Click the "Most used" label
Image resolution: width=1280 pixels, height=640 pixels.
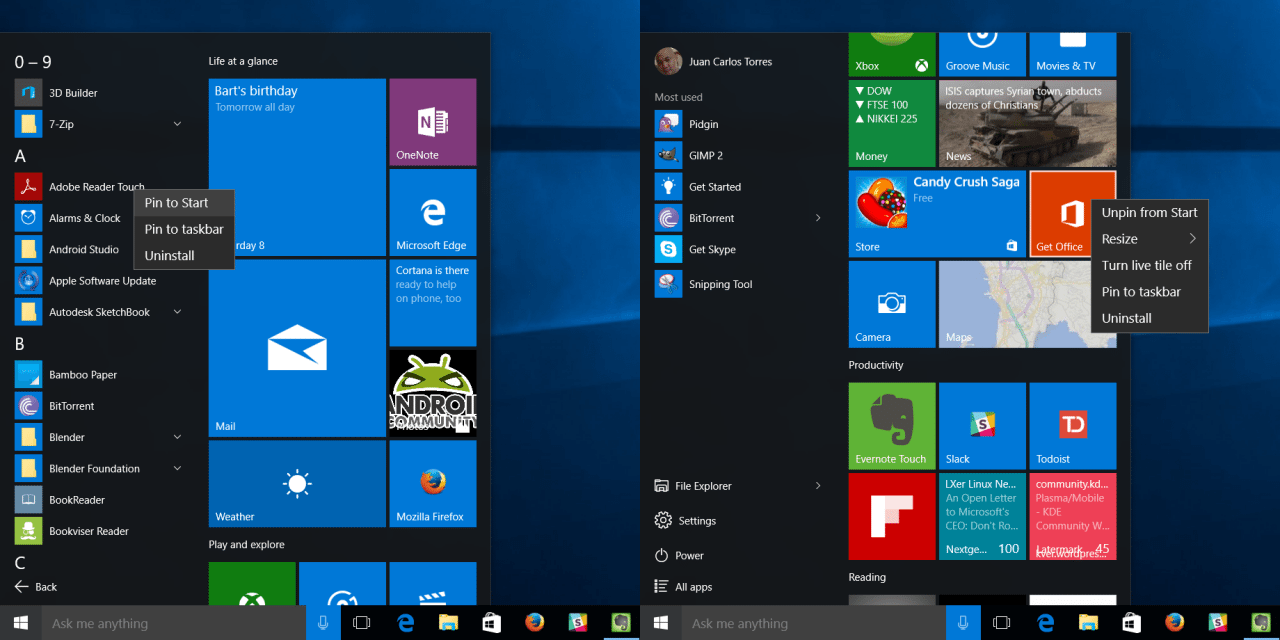(678, 97)
